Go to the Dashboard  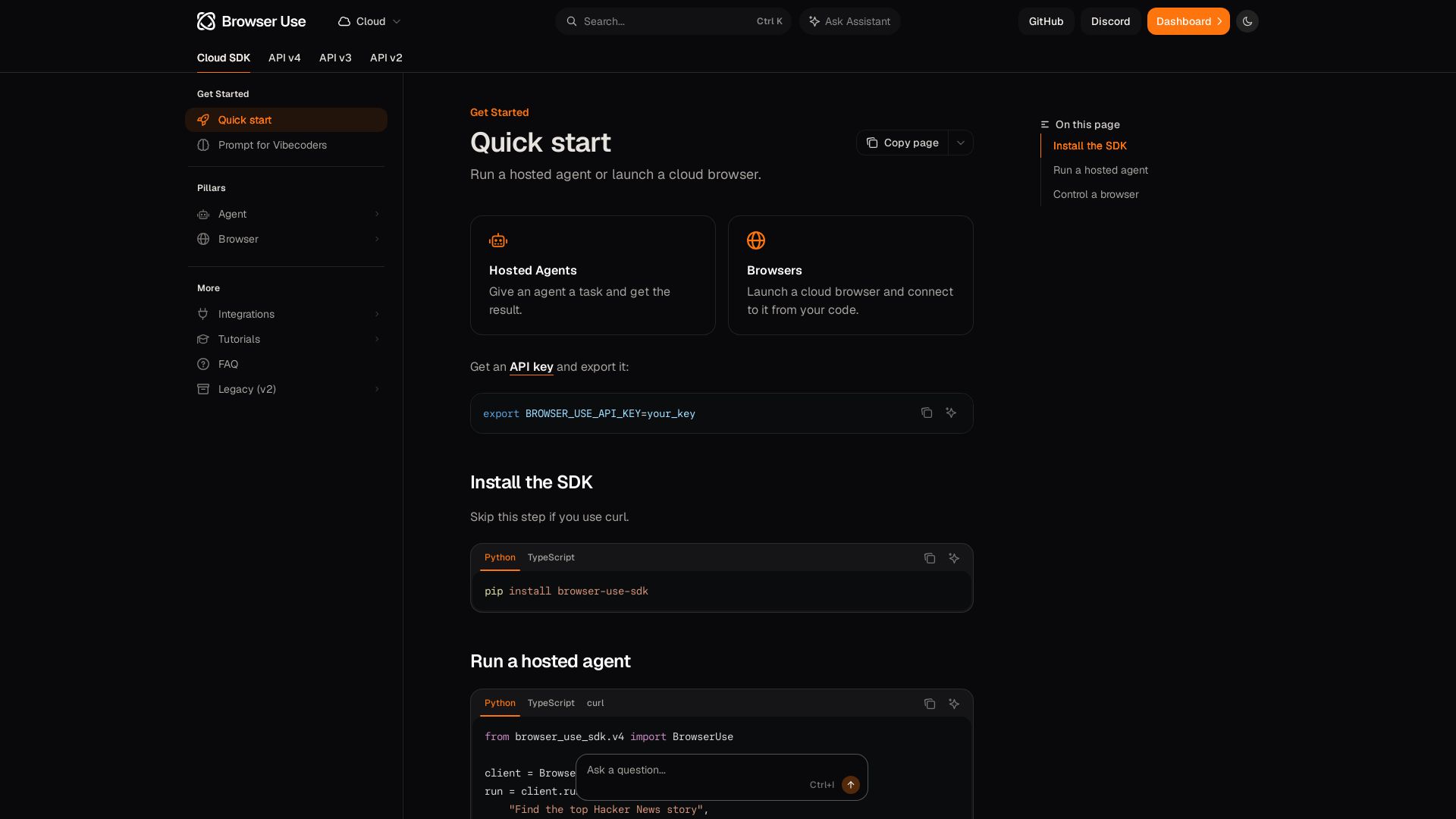click(x=1188, y=21)
